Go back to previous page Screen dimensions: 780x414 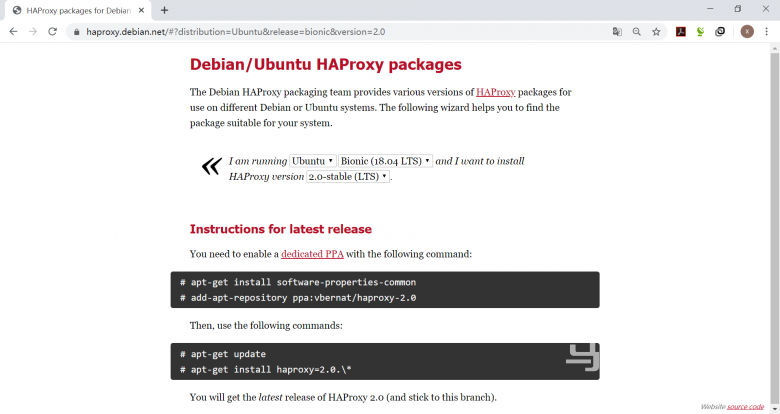pyautogui.click(x=13, y=31)
